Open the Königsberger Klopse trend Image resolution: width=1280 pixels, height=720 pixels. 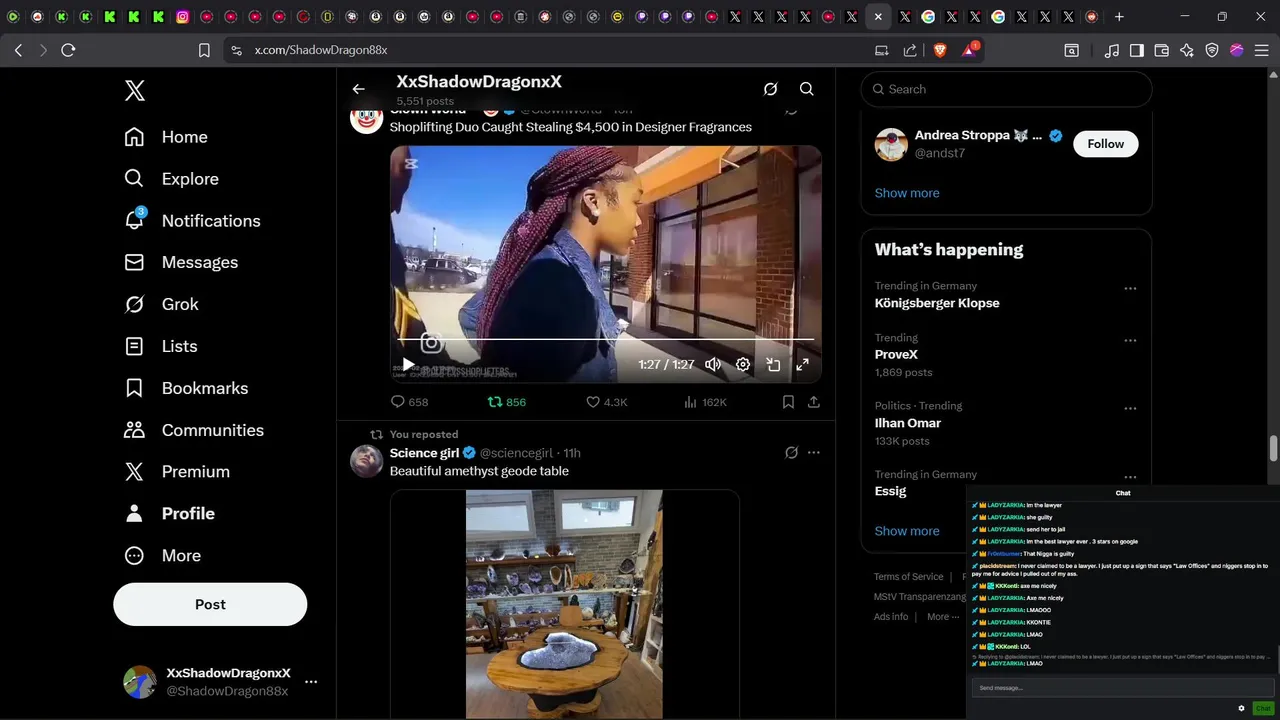(x=937, y=303)
